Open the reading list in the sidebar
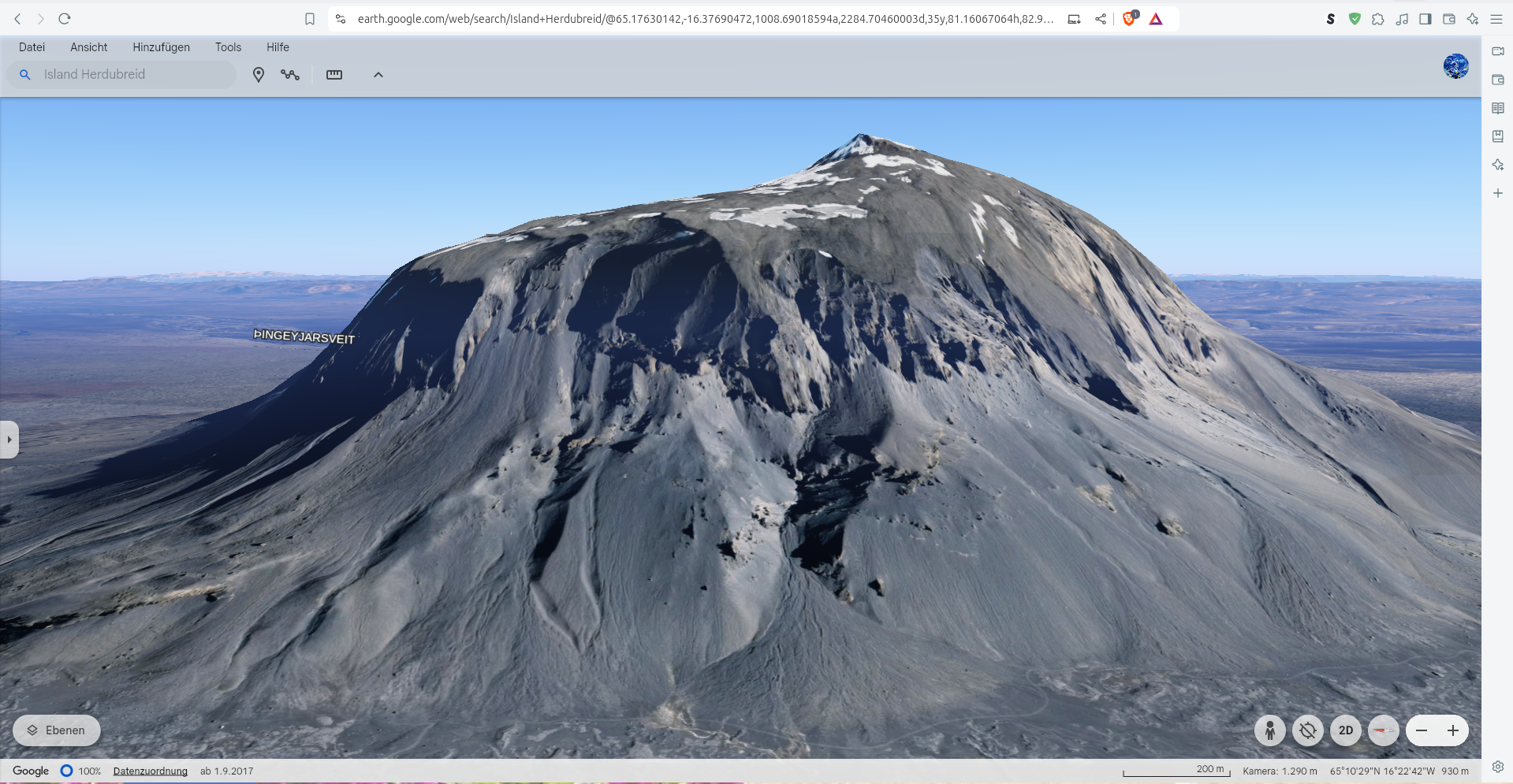1513x784 pixels. tap(1498, 108)
